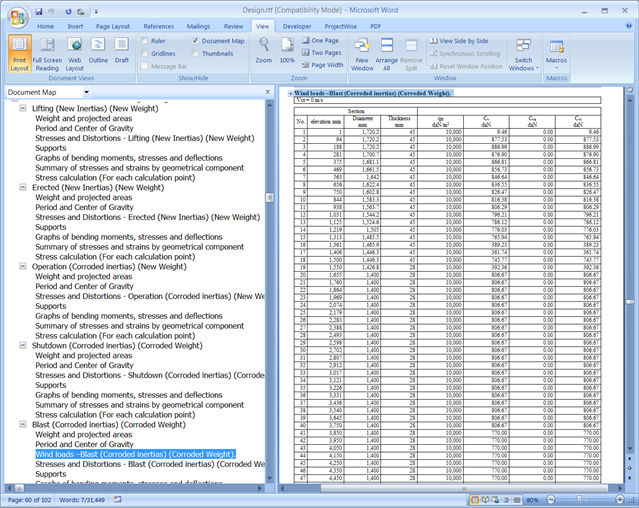Enable the Ruler checkbox
Image resolution: width=639 pixels, height=508 pixels.
144,41
